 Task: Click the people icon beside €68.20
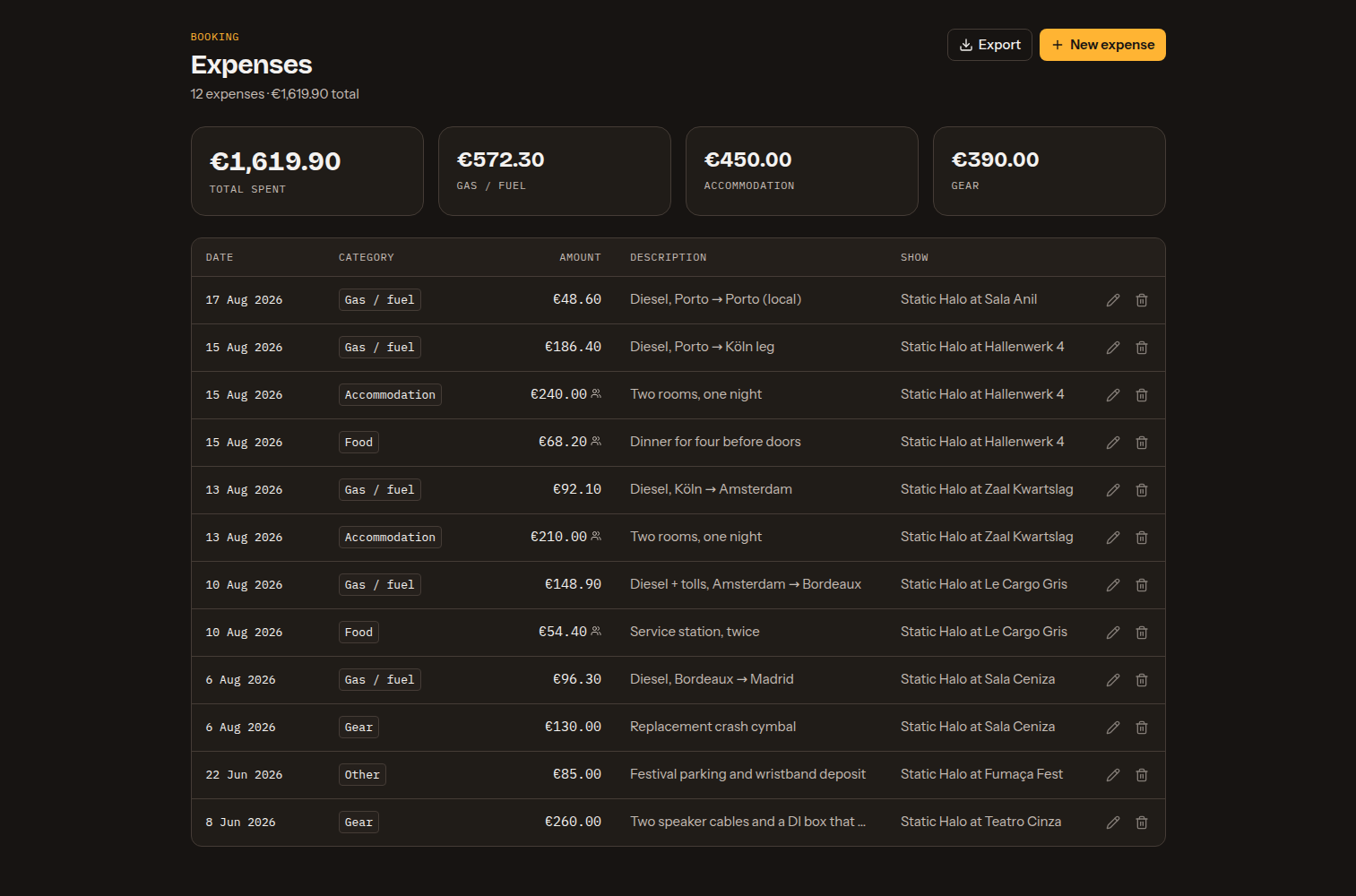(596, 441)
